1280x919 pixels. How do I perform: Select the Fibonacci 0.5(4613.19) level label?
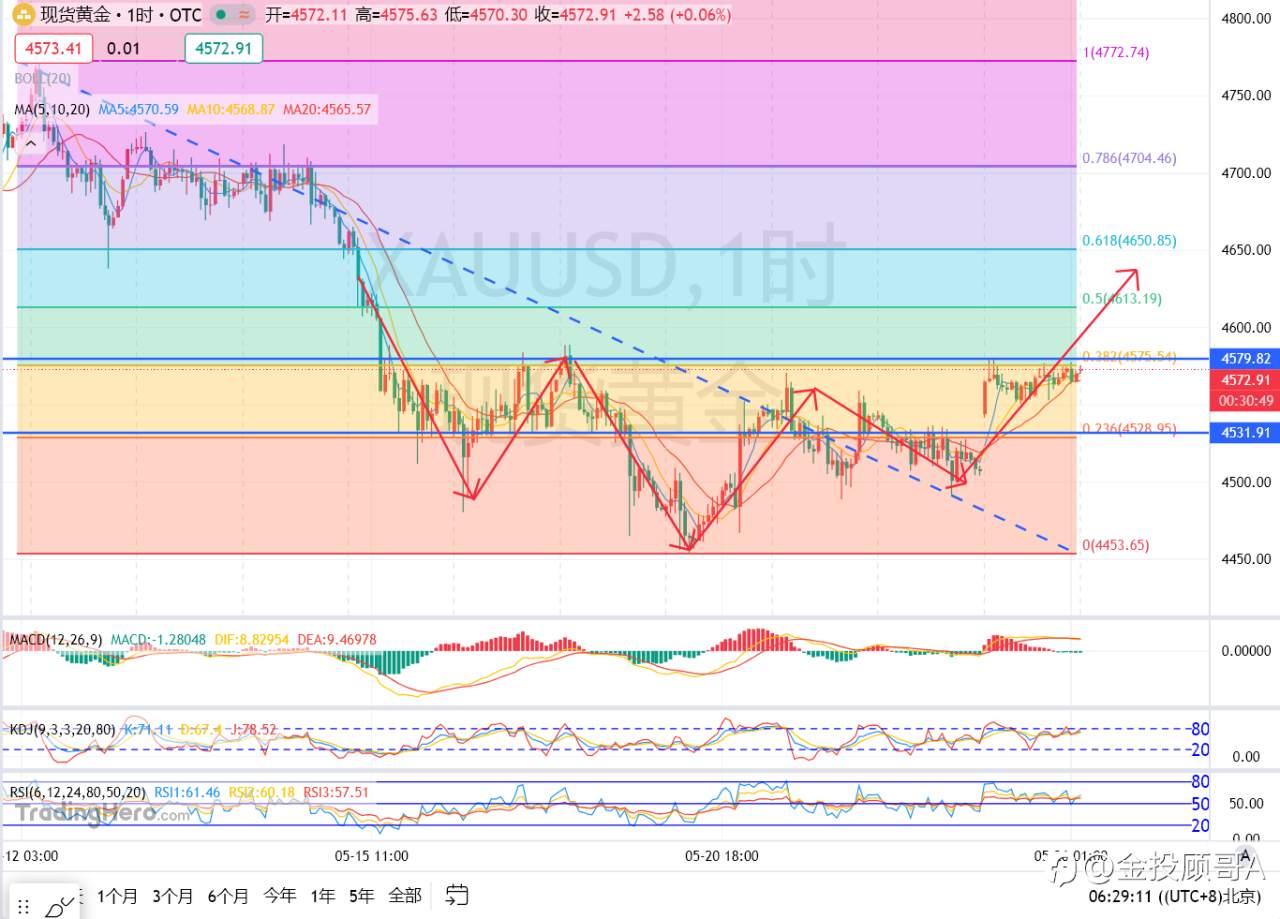pos(1124,298)
